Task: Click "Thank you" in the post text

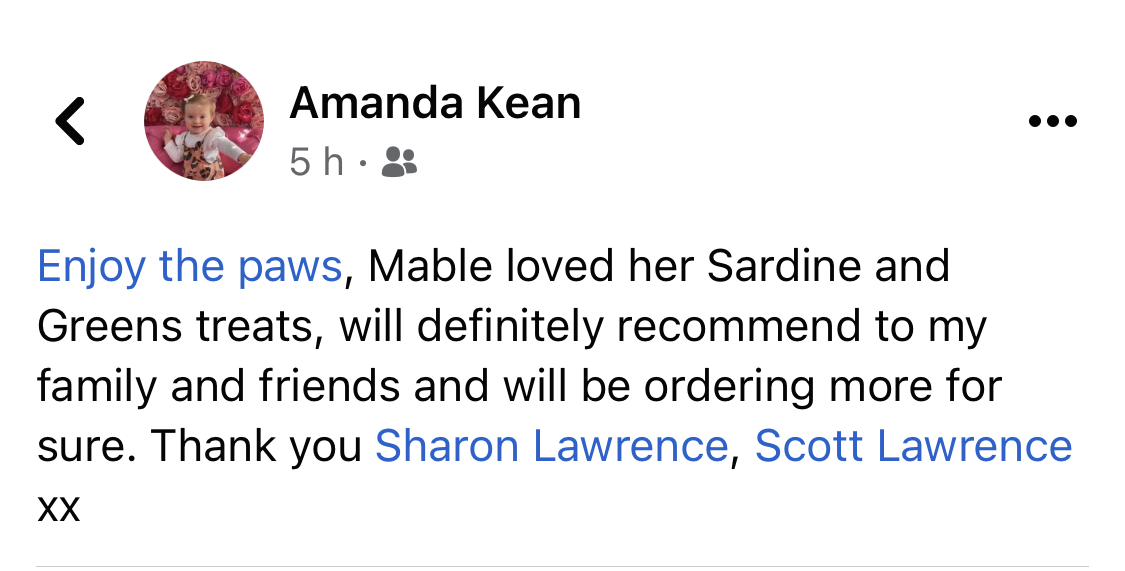Action: point(257,446)
